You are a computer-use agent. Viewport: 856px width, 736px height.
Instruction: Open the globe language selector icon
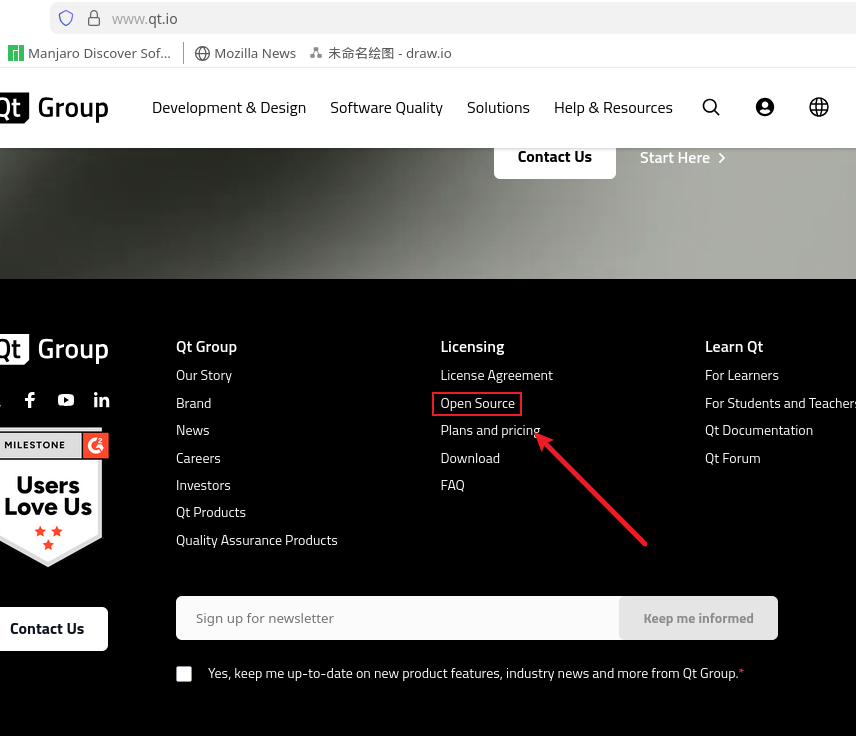point(818,107)
